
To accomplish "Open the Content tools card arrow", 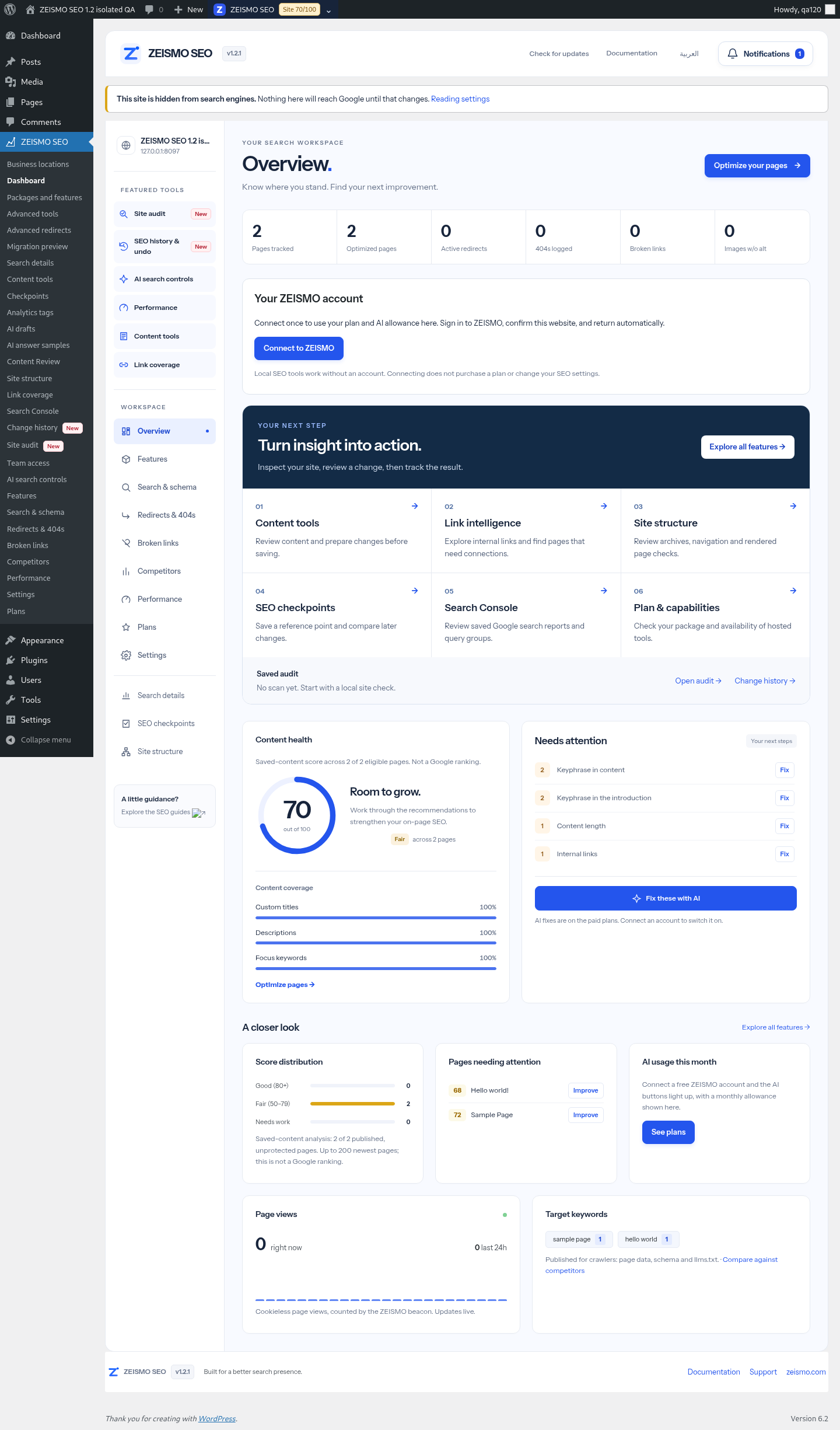I will click(x=415, y=506).
